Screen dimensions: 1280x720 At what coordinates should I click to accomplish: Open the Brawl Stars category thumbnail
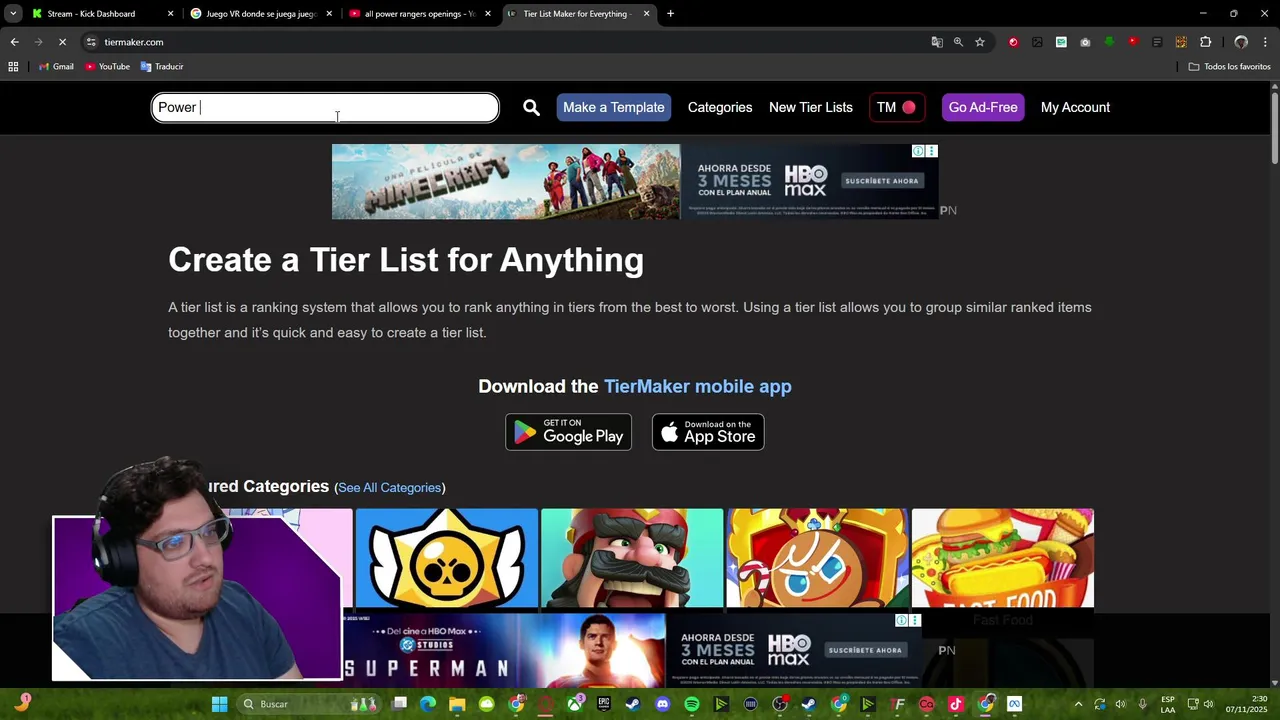click(x=447, y=558)
